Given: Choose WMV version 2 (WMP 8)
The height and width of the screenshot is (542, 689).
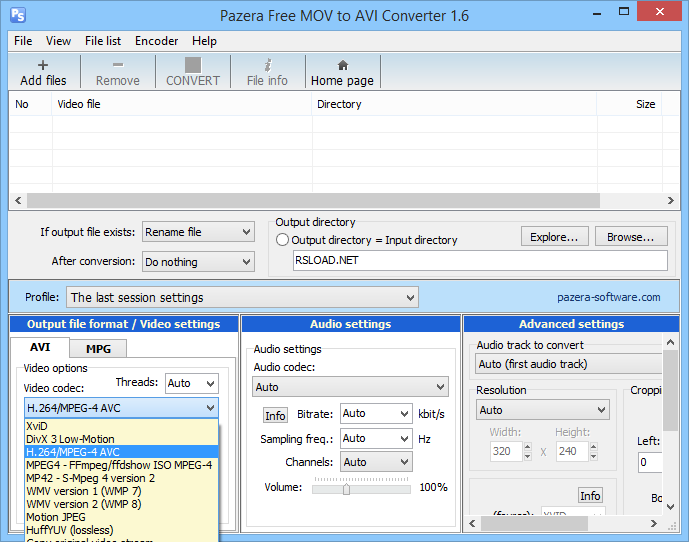Looking at the screenshot, I should point(121,504).
